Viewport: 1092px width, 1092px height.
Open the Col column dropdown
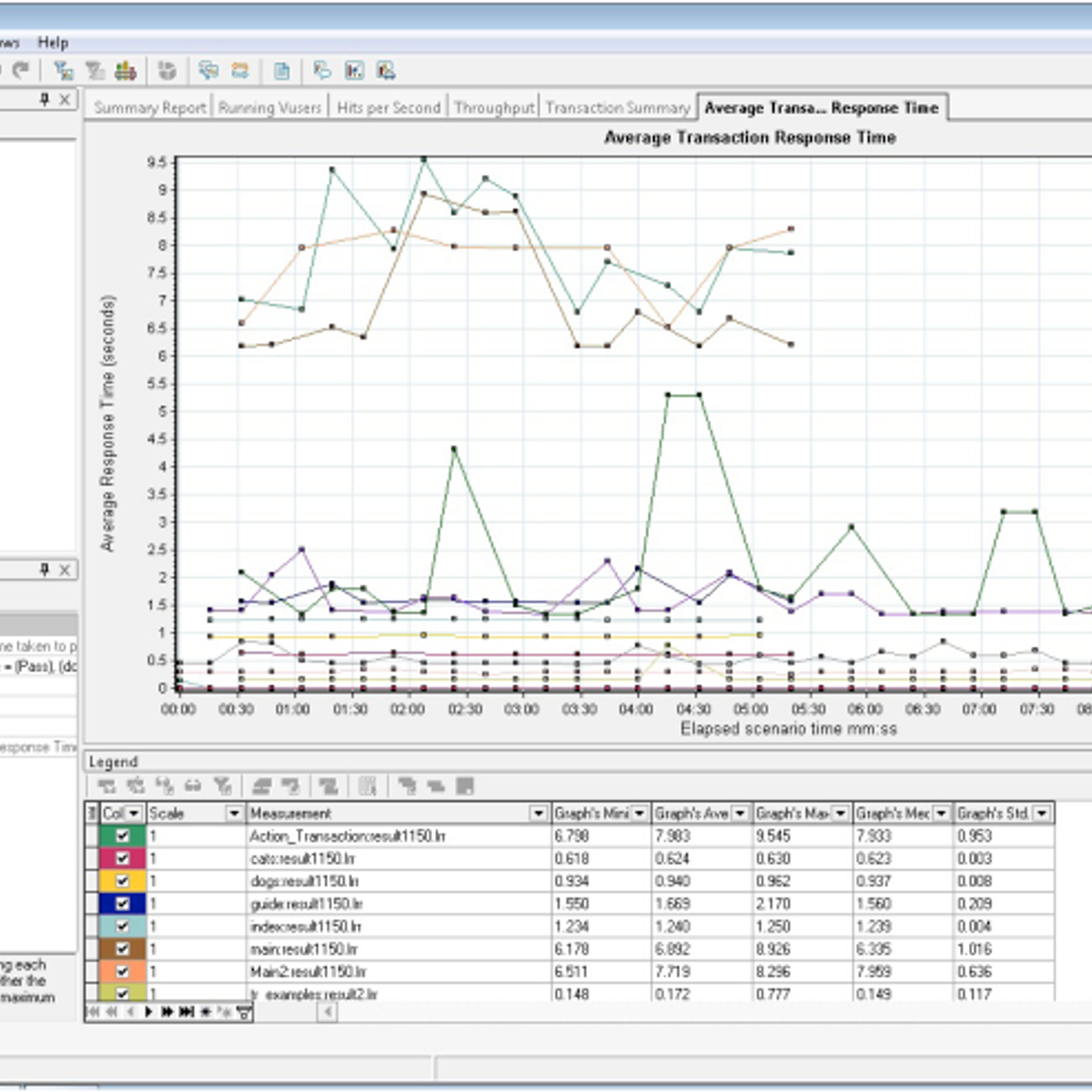(134, 813)
